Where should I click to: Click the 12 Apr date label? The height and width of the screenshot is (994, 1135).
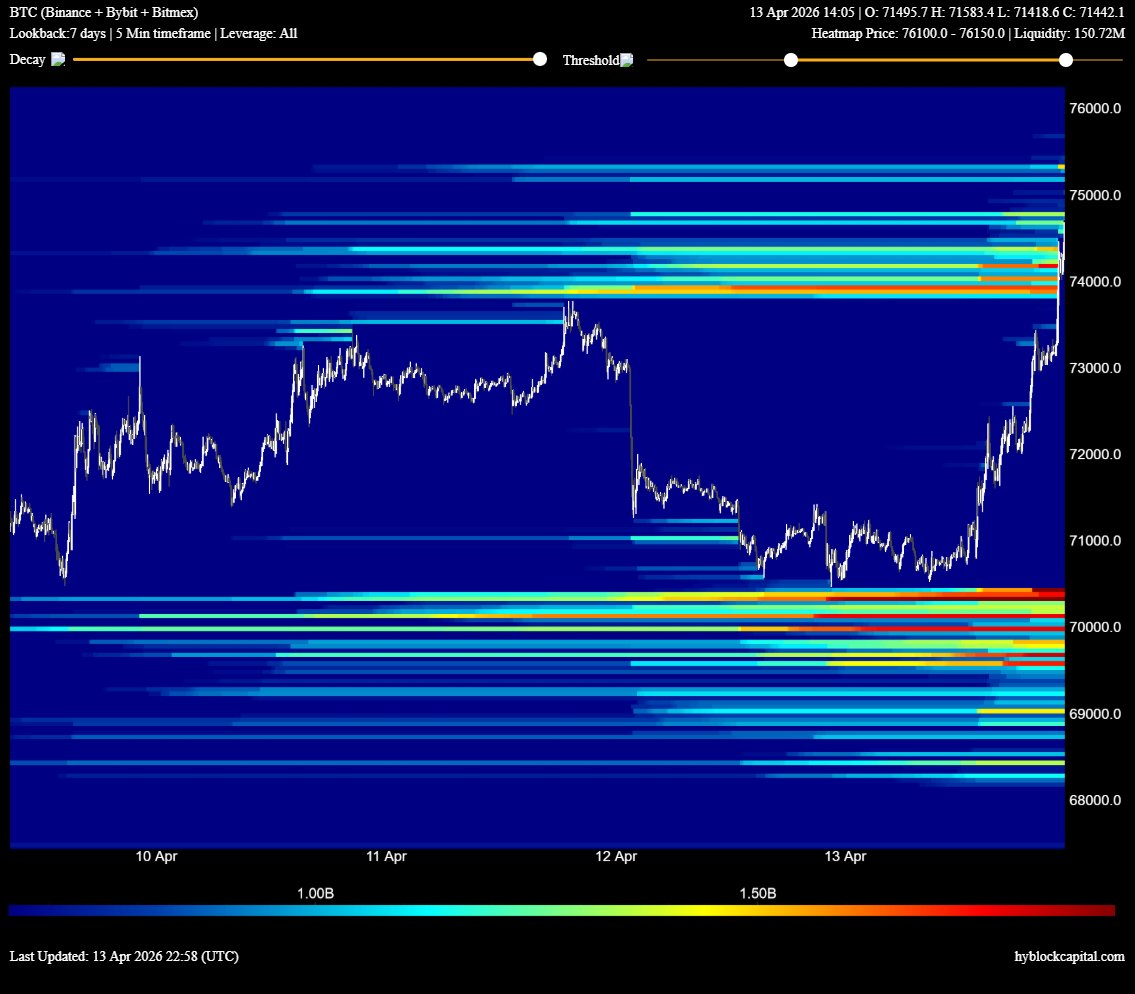pyautogui.click(x=616, y=857)
